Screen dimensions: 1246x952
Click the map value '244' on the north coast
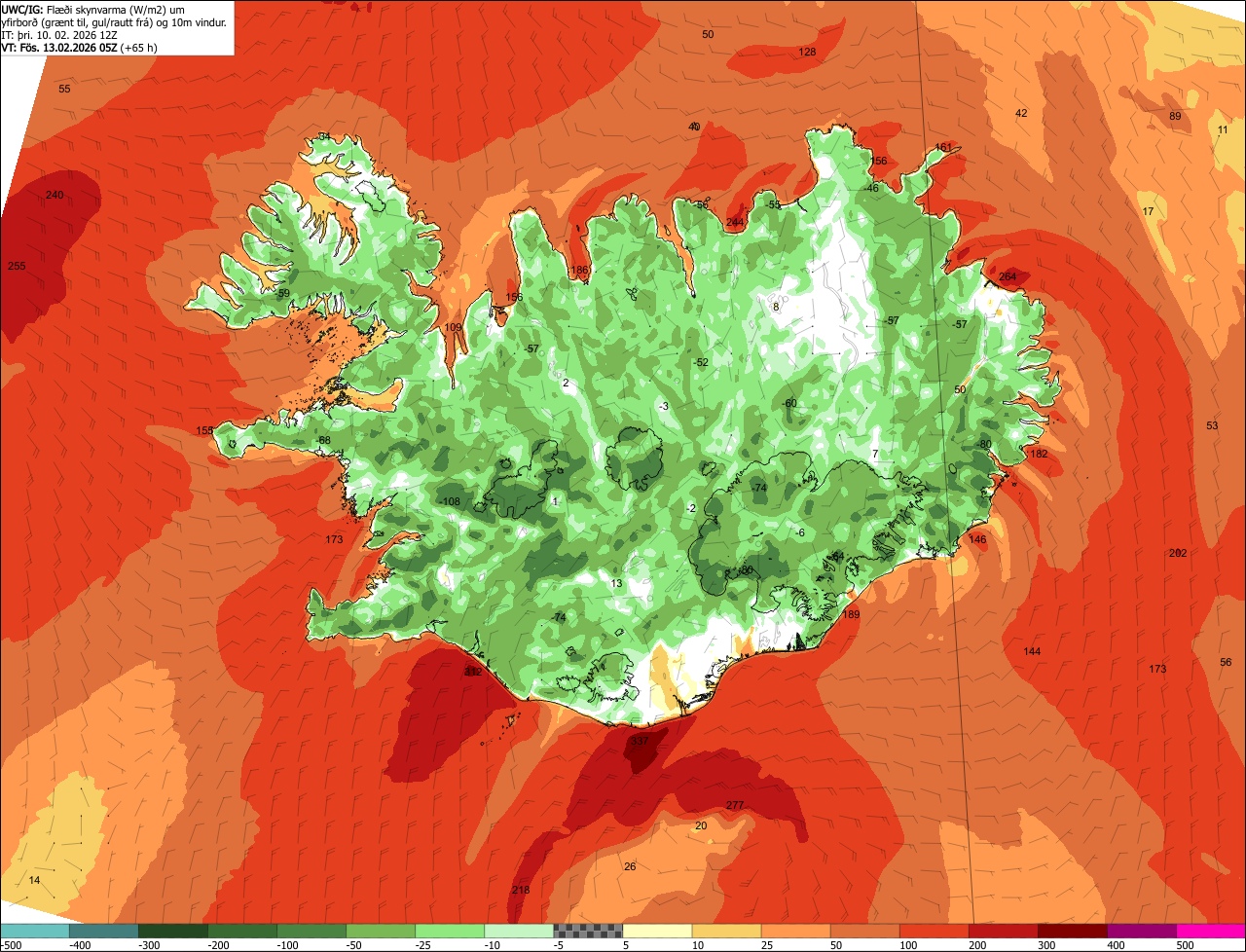pyautogui.click(x=735, y=223)
